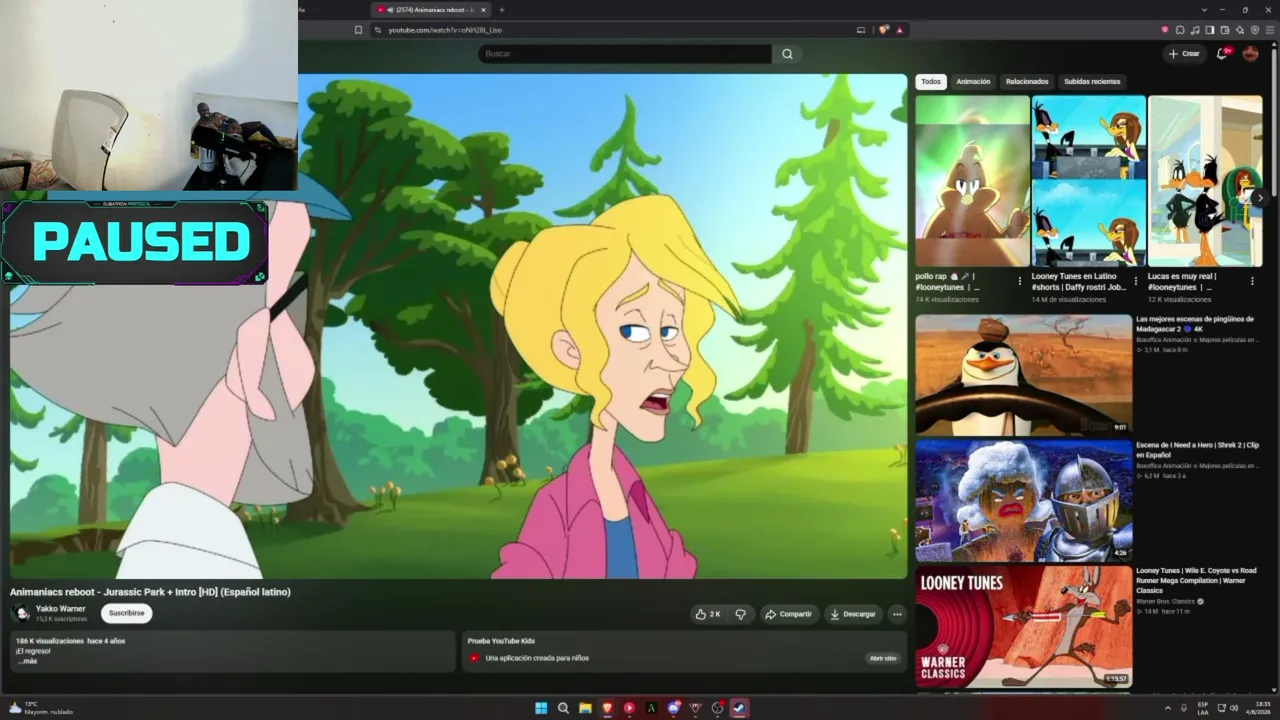Switch to the Animaniacs reboot browser tab
This screenshot has height=720, width=1280.
coord(432,10)
